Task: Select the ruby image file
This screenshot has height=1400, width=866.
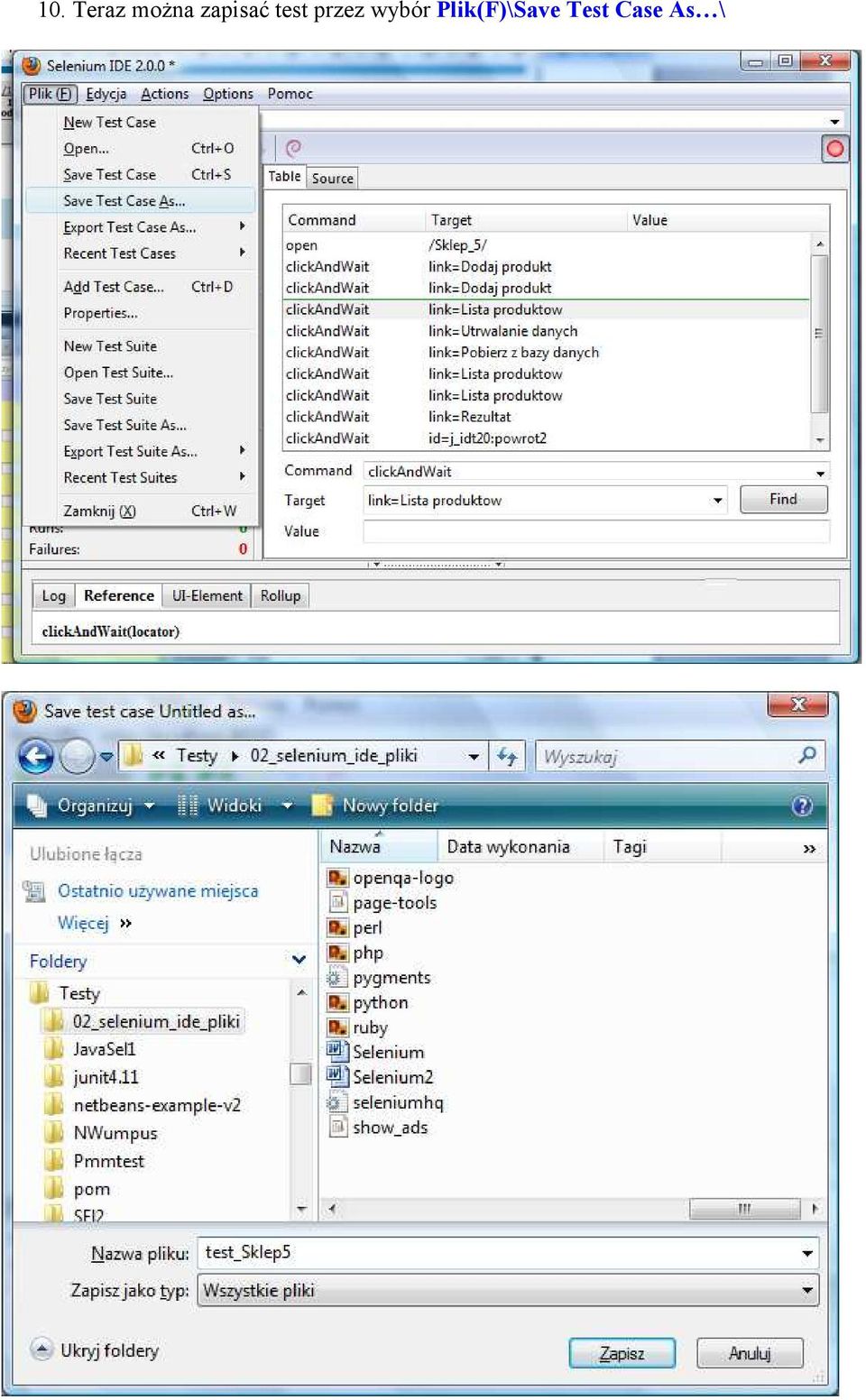Action: point(358,1027)
